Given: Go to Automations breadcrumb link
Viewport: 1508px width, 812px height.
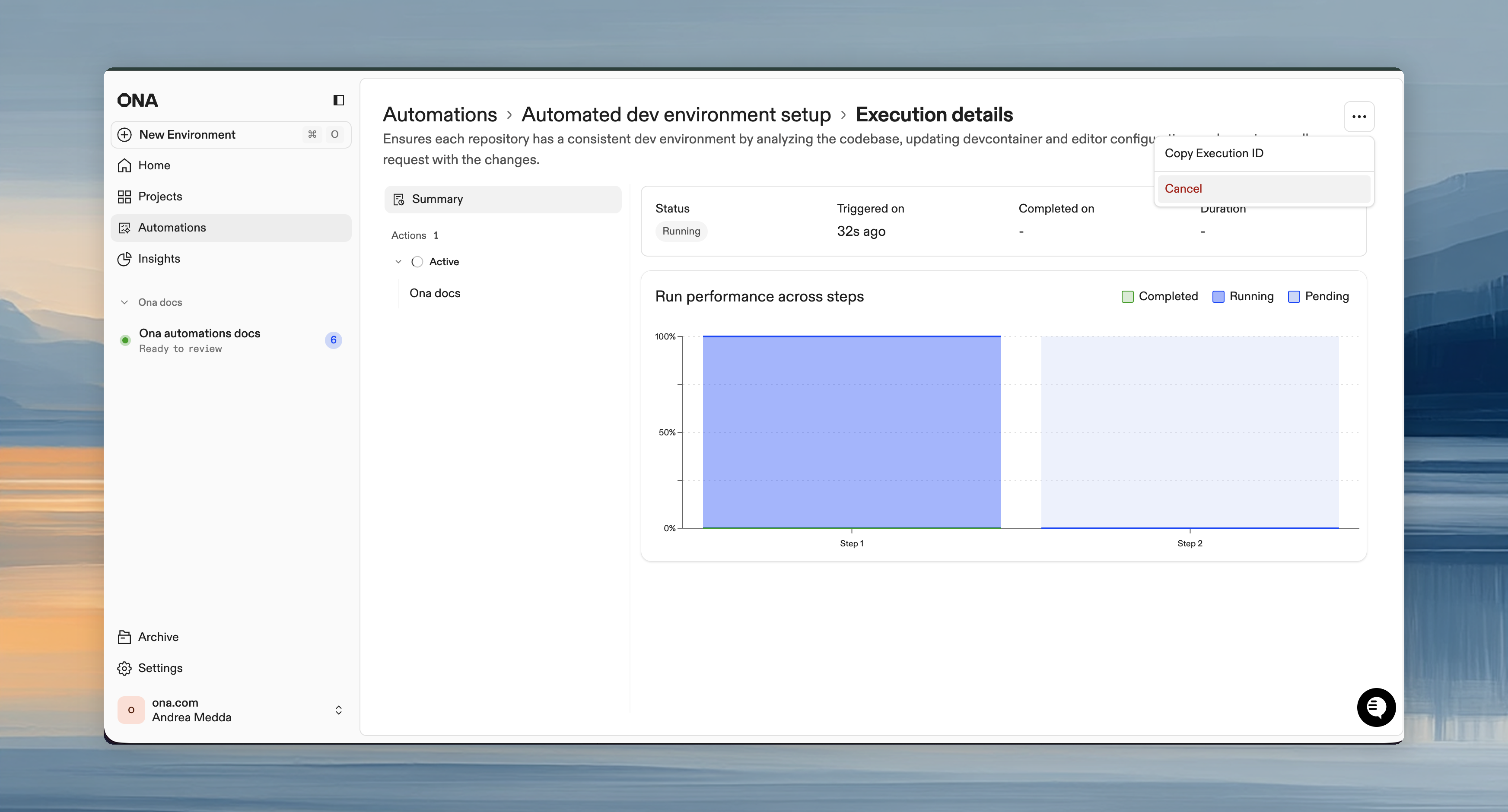Looking at the screenshot, I should pos(439,114).
